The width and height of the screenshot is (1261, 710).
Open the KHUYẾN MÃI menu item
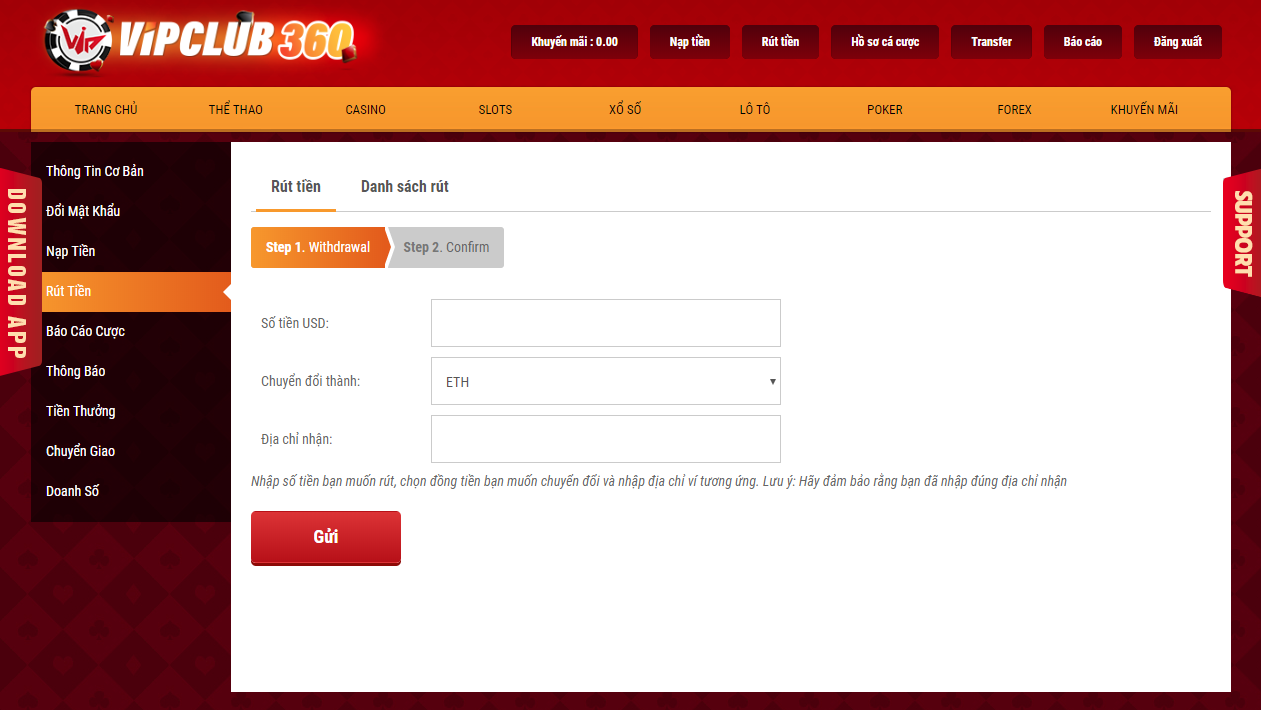pos(1144,110)
